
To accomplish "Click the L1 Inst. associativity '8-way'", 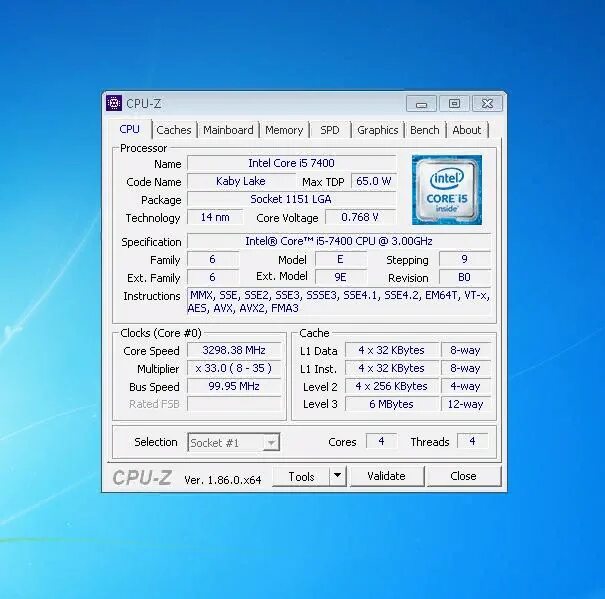I will (466, 368).
